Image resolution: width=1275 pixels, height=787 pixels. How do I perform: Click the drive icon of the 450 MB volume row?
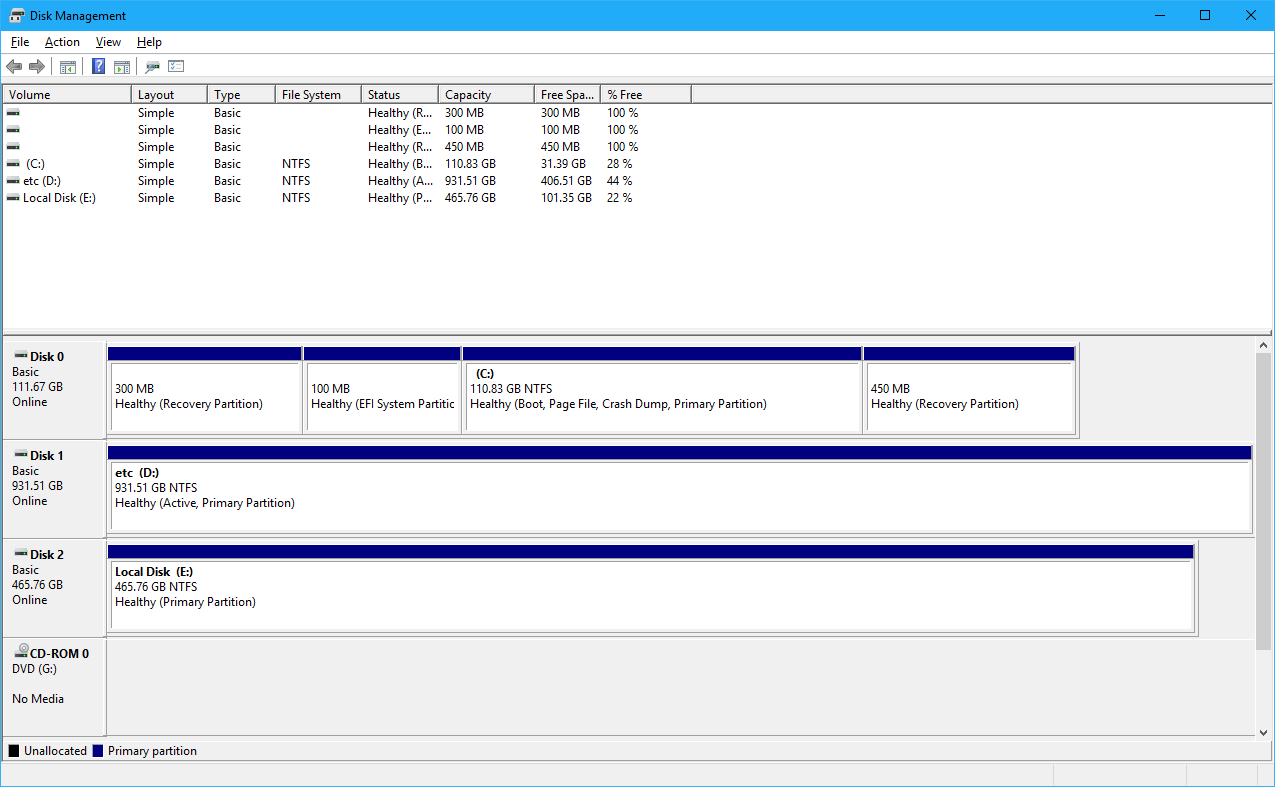point(13,147)
